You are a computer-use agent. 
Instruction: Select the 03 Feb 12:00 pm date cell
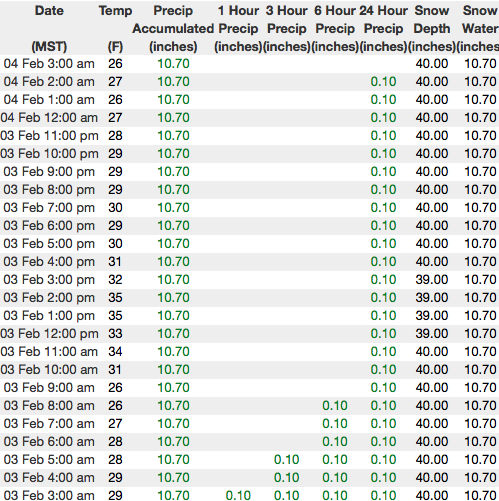coord(49,334)
